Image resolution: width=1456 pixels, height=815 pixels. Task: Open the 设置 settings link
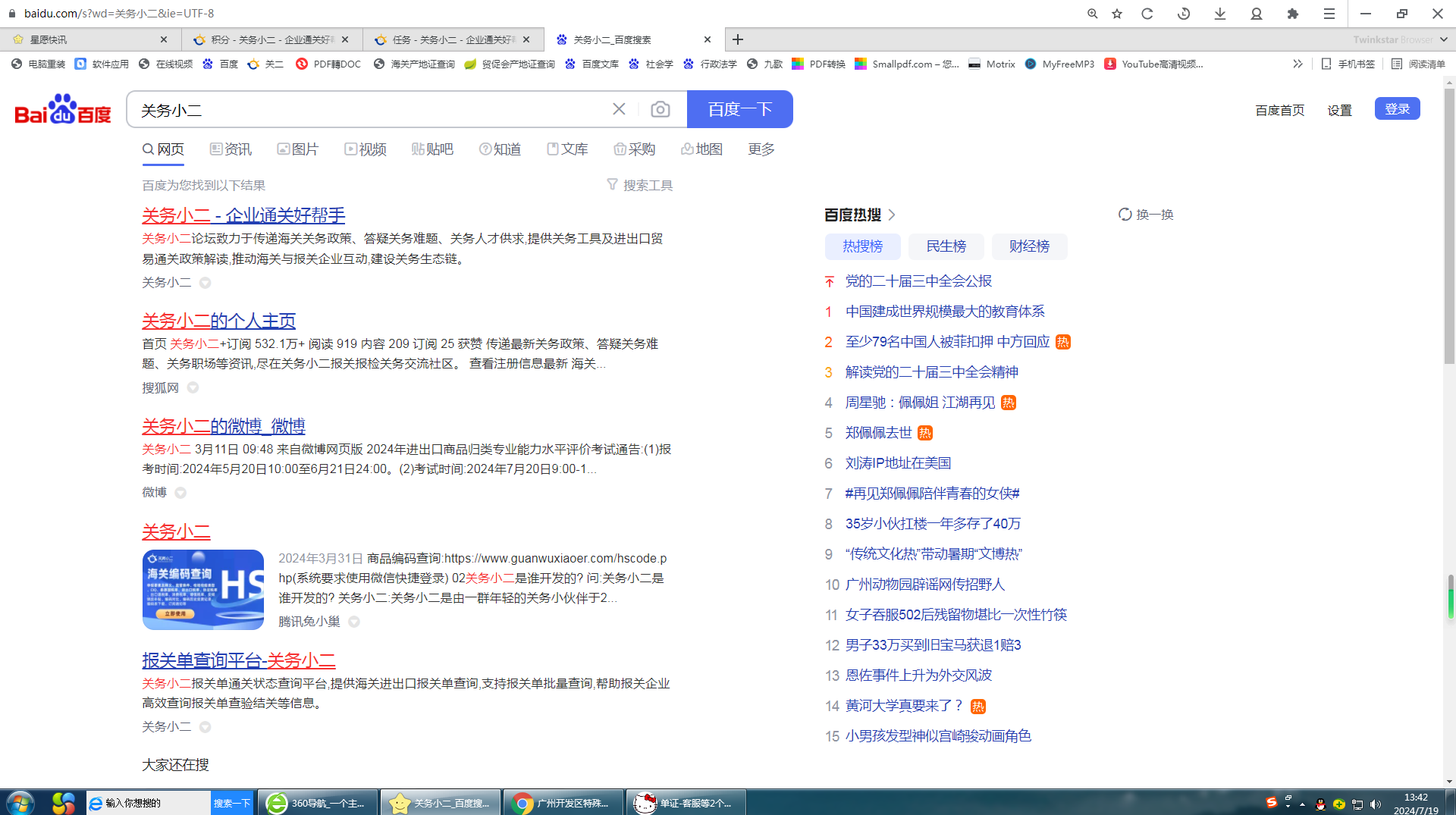1339,110
